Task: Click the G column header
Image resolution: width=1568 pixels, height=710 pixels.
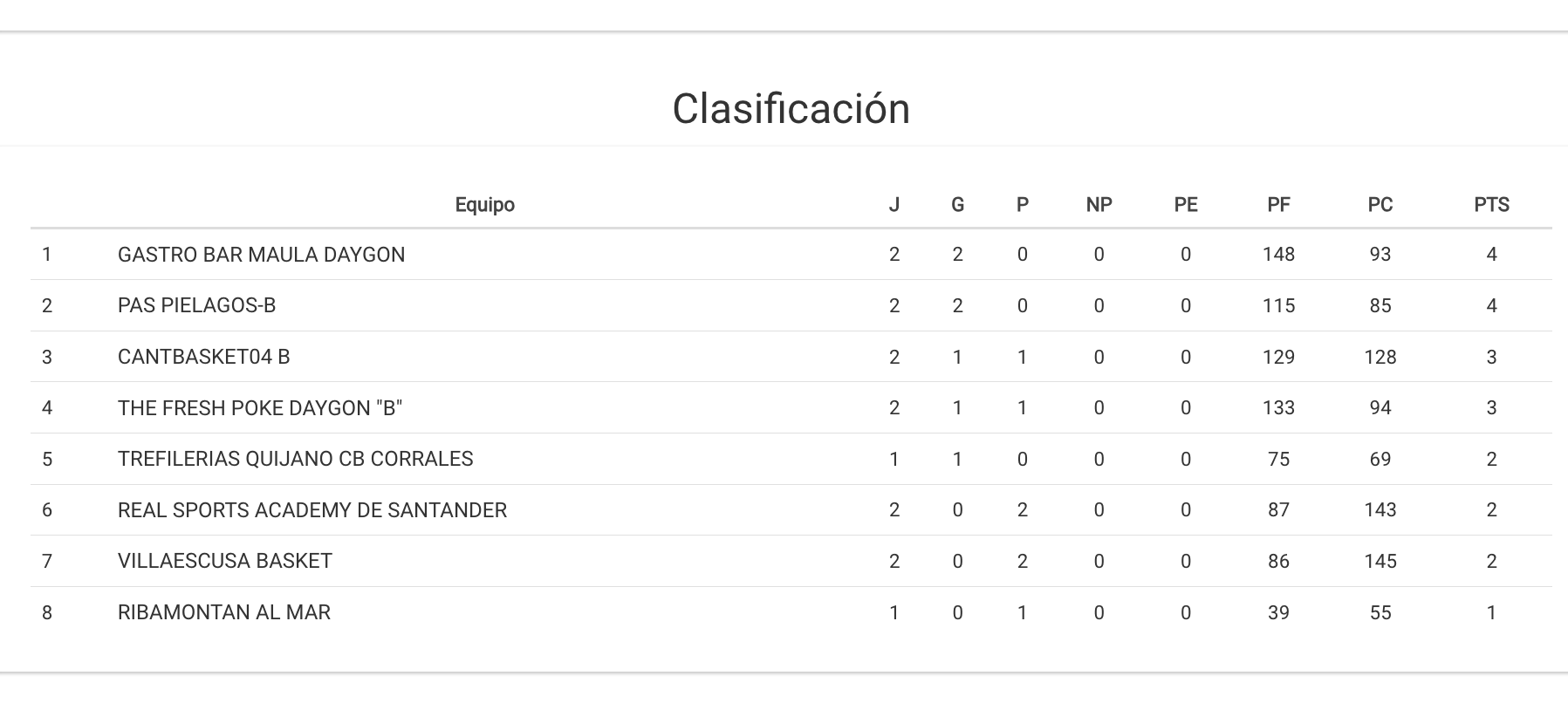Action: [957, 205]
